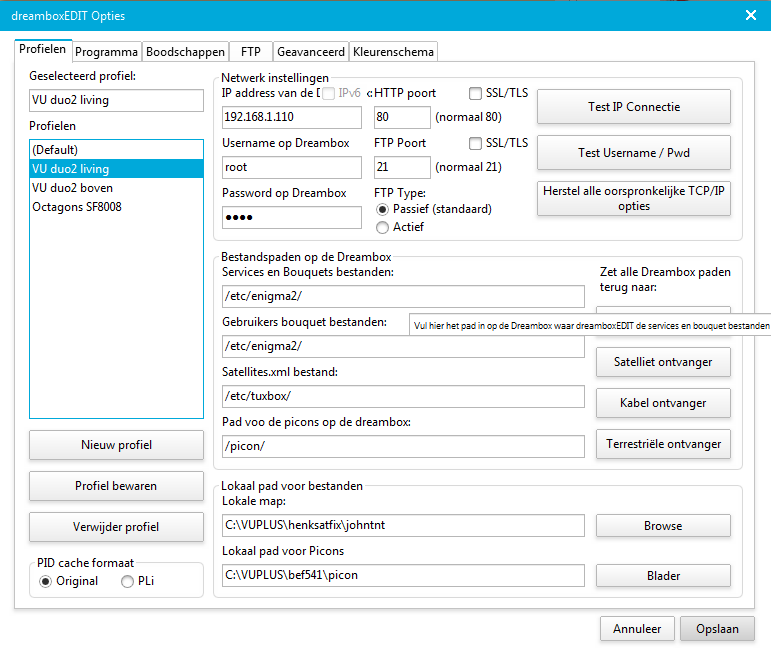Open the Boodschappen tab
771x654 pixels.
[185, 52]
